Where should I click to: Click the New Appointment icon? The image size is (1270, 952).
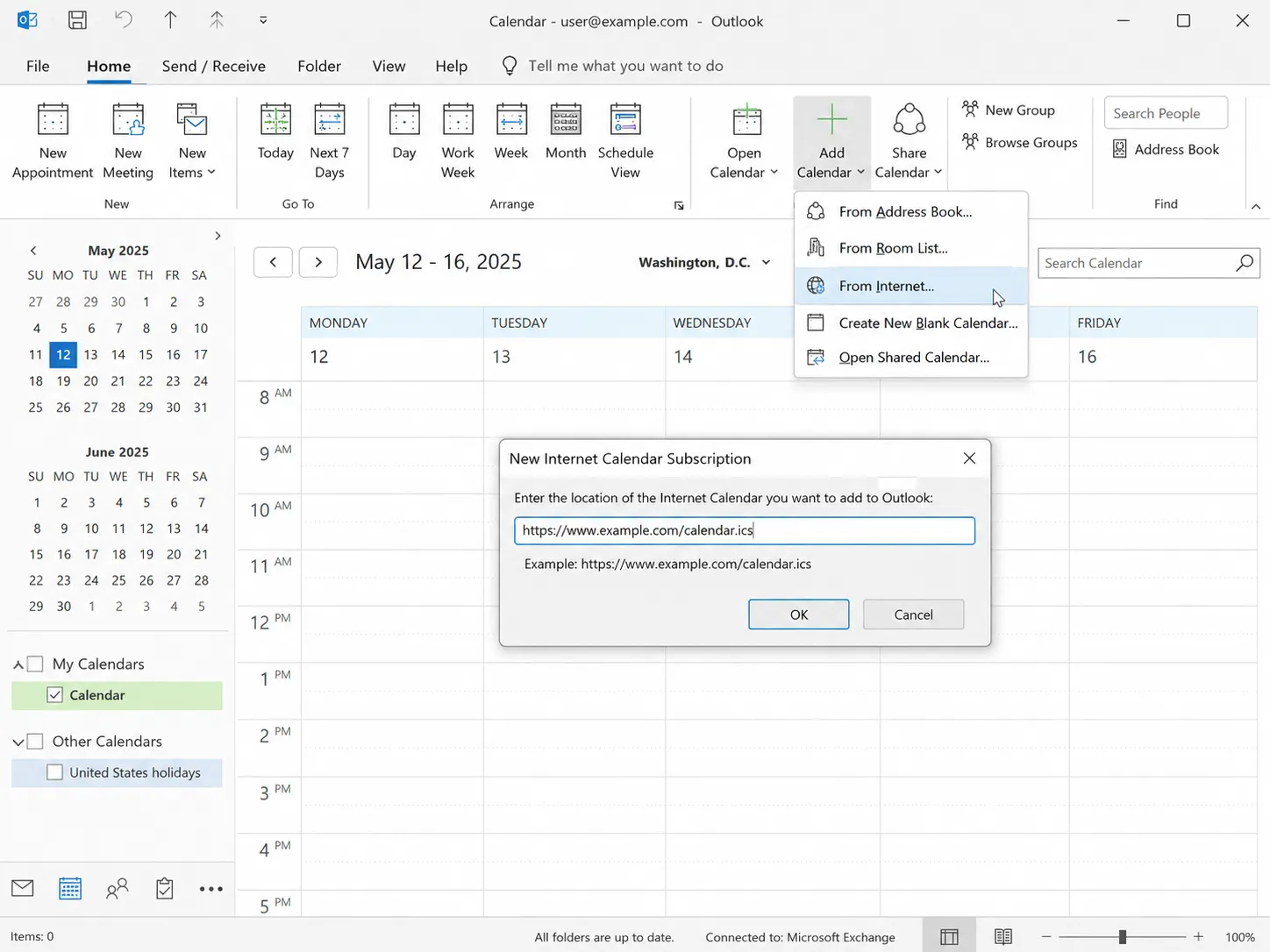point(53,120)
